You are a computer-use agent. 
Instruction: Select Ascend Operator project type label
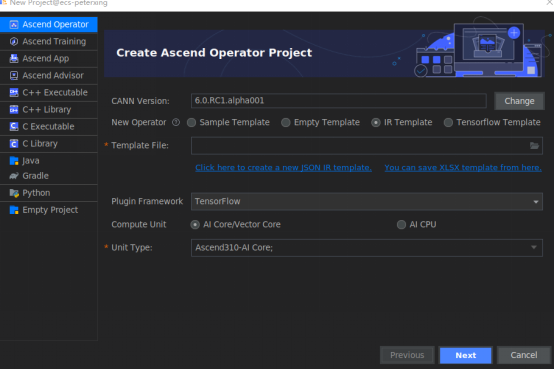(x=55, y=24)
